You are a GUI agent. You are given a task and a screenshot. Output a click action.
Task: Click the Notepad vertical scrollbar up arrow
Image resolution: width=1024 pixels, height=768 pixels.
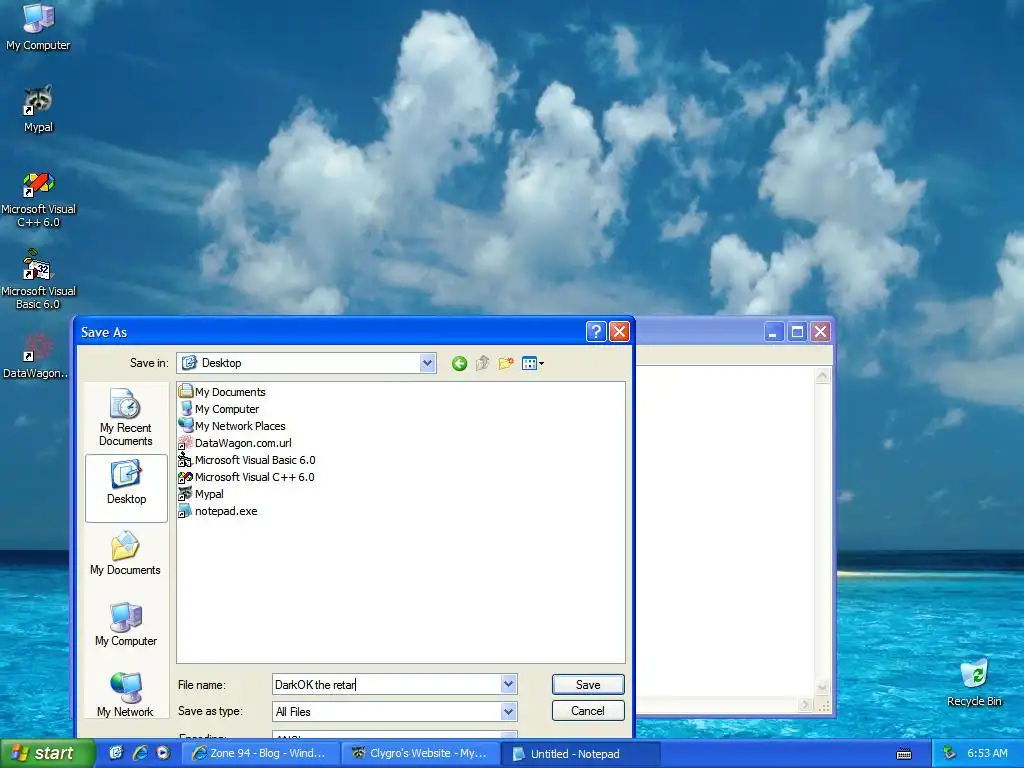pos(822,376)
